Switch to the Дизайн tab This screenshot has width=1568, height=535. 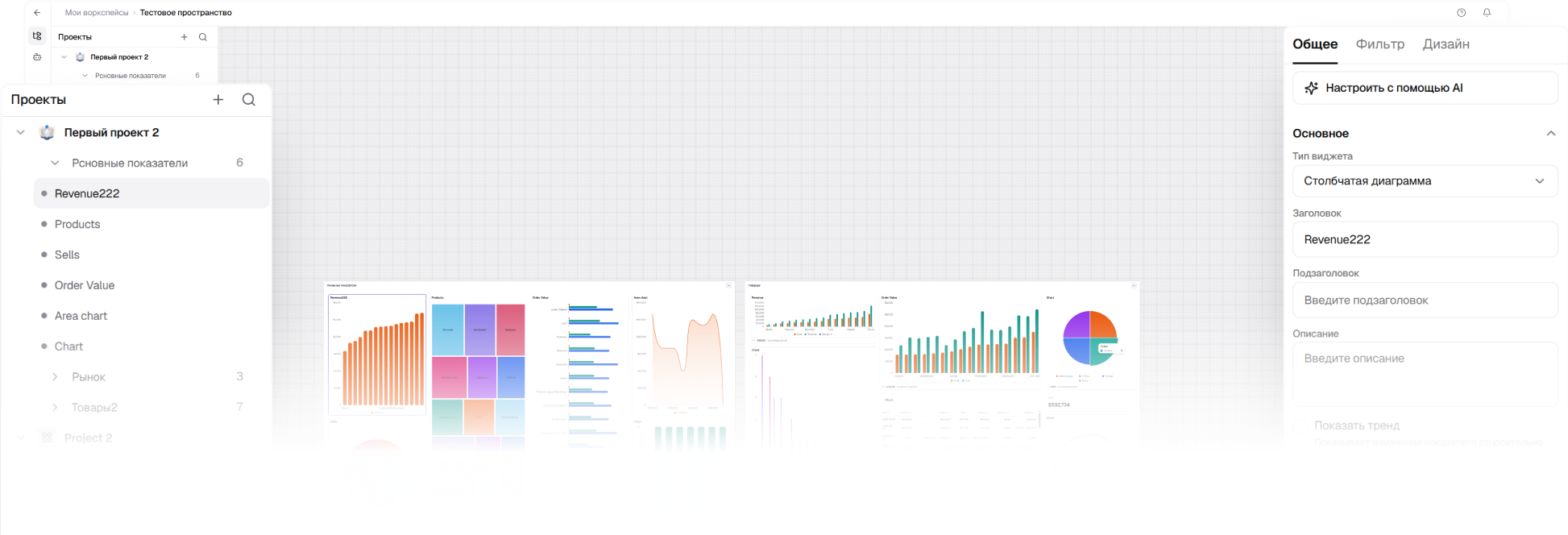(1446, 44)
